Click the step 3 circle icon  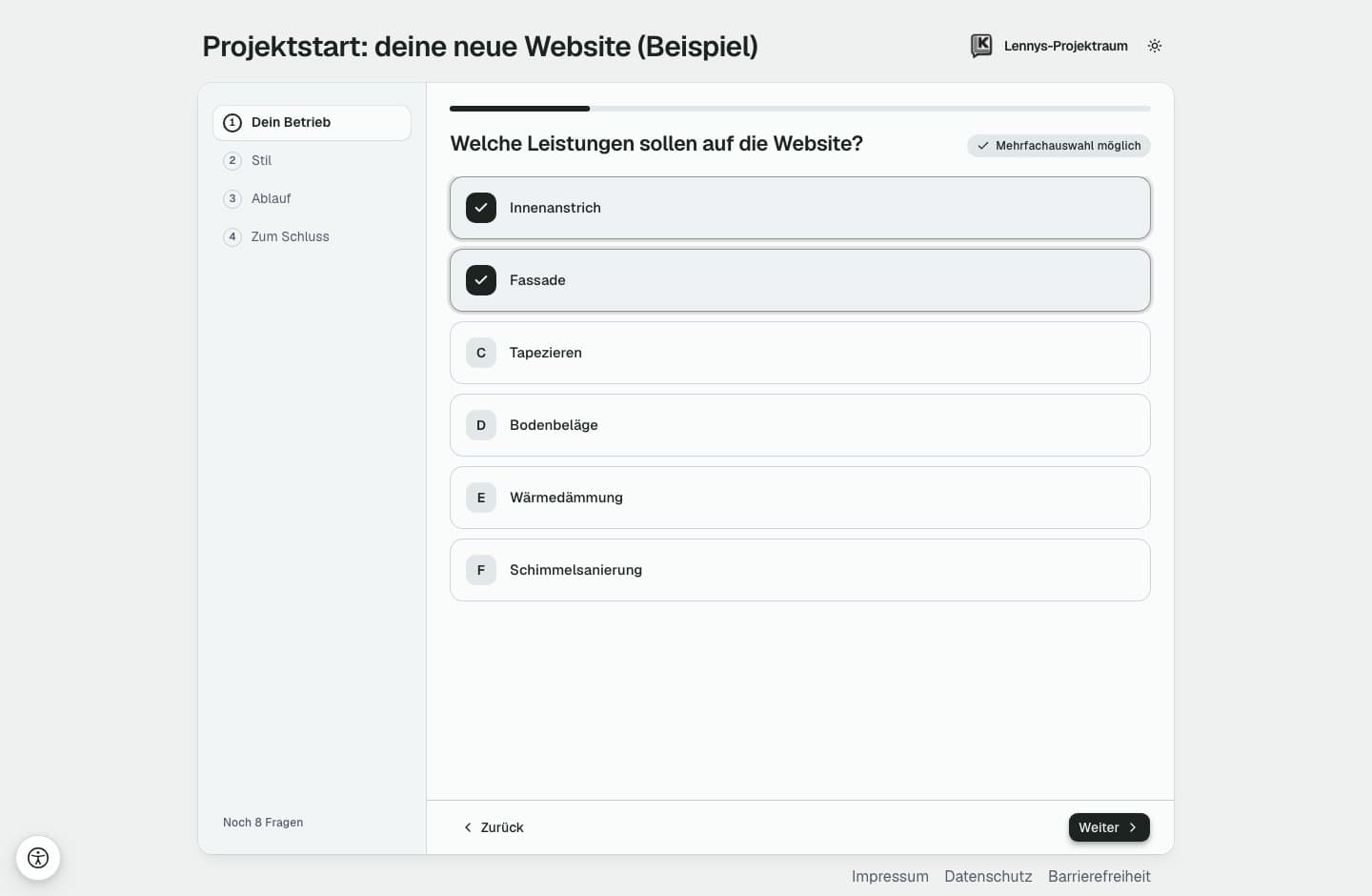232,199
